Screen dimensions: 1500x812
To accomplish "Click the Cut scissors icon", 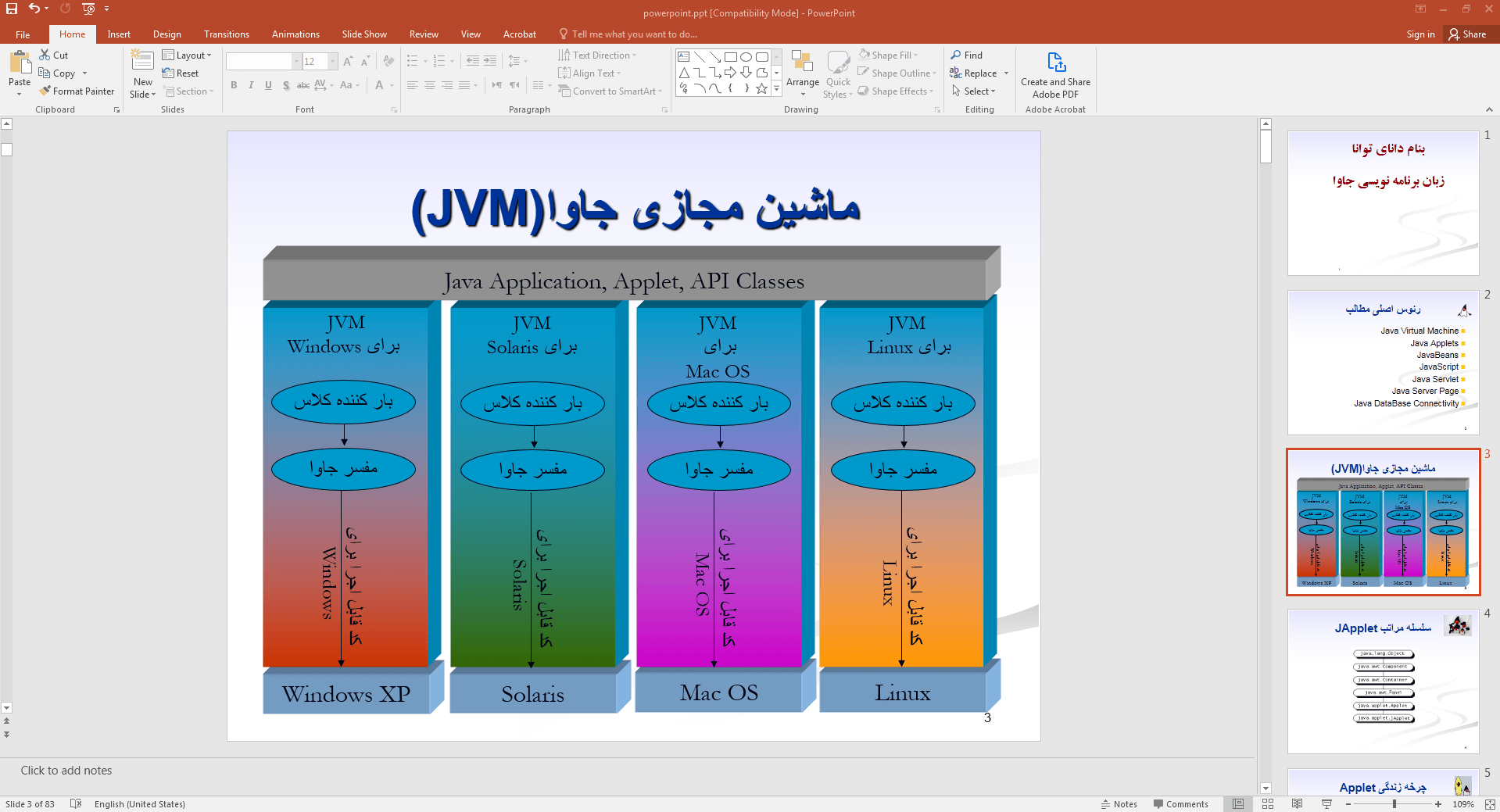I will [45, 55].
